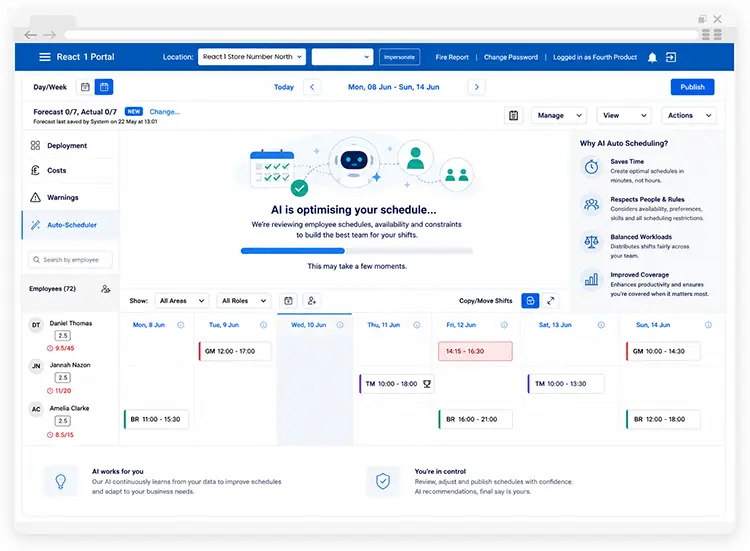The image size is (750, 551).
Task: Click the browser back arrow
Action: pyautogui.click(x=31, y=35)
